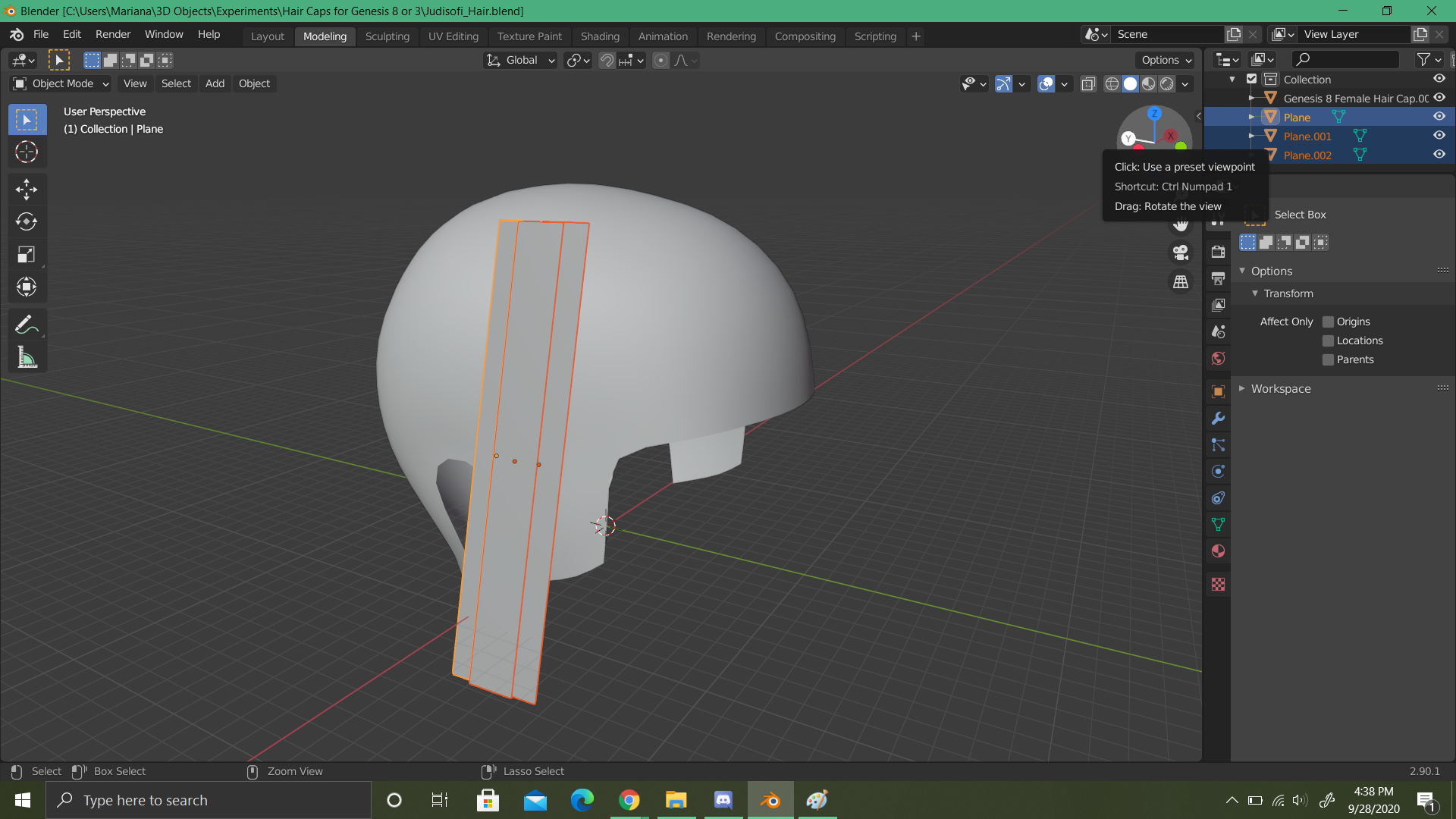The width and height of the screenshot is (1456, 819).
Task: Click the Options button in header
Action: coord(1166,60)
